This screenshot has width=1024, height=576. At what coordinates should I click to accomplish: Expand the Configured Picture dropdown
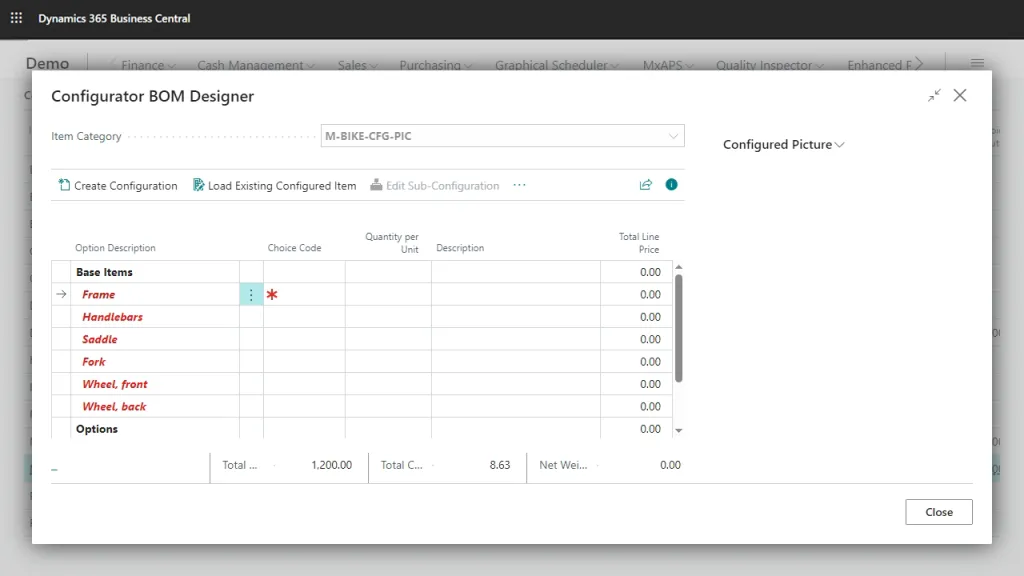838,144
